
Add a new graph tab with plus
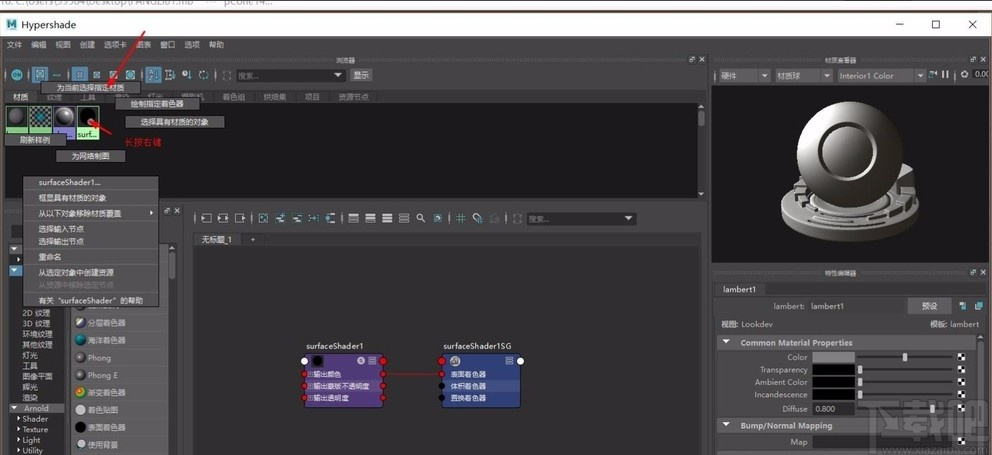click(x=252, y=239)
